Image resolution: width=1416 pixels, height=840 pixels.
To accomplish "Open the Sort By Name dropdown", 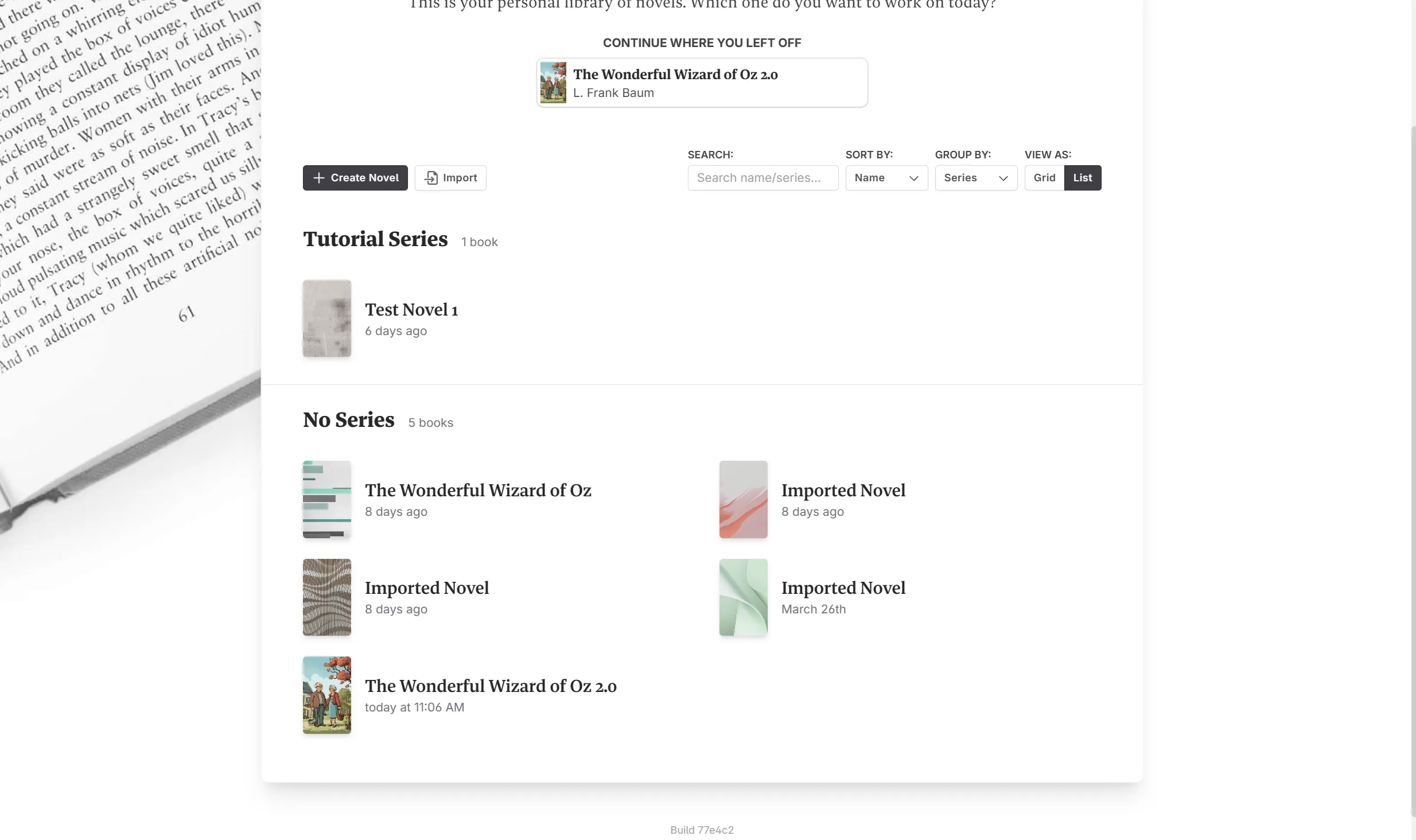I will pos(885,178).
